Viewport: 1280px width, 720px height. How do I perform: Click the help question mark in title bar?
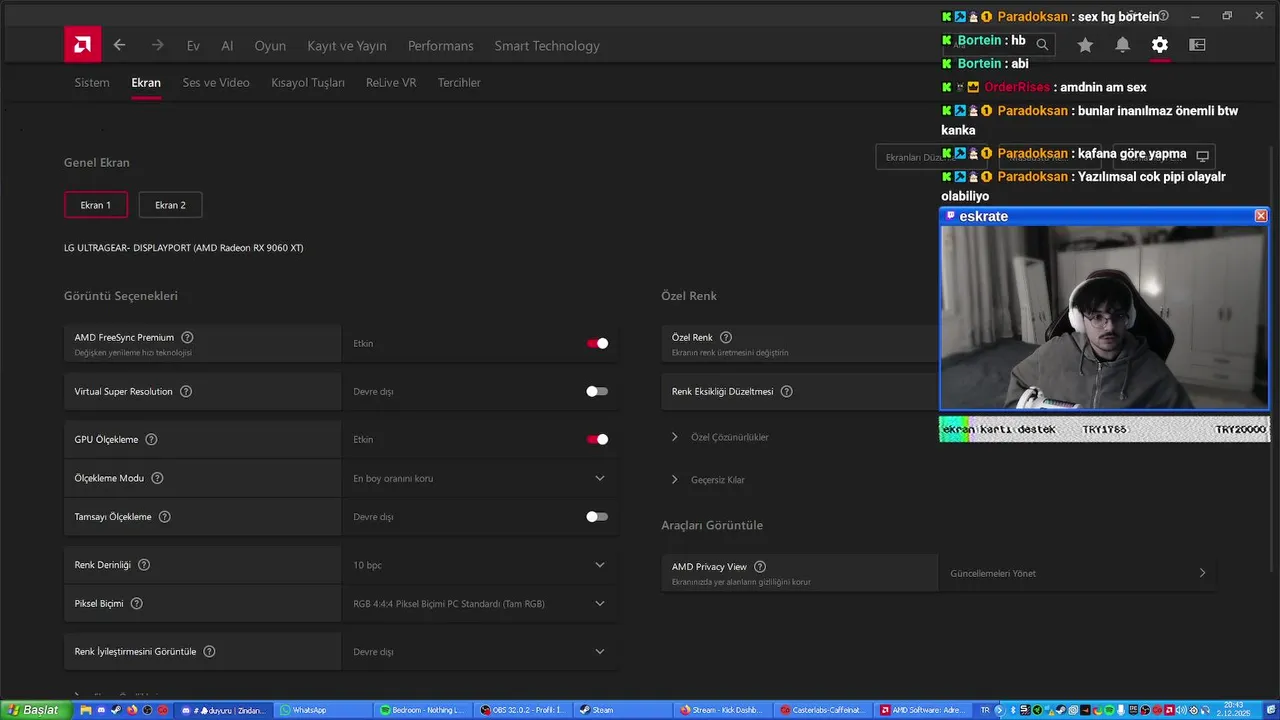coord(1164,16)
